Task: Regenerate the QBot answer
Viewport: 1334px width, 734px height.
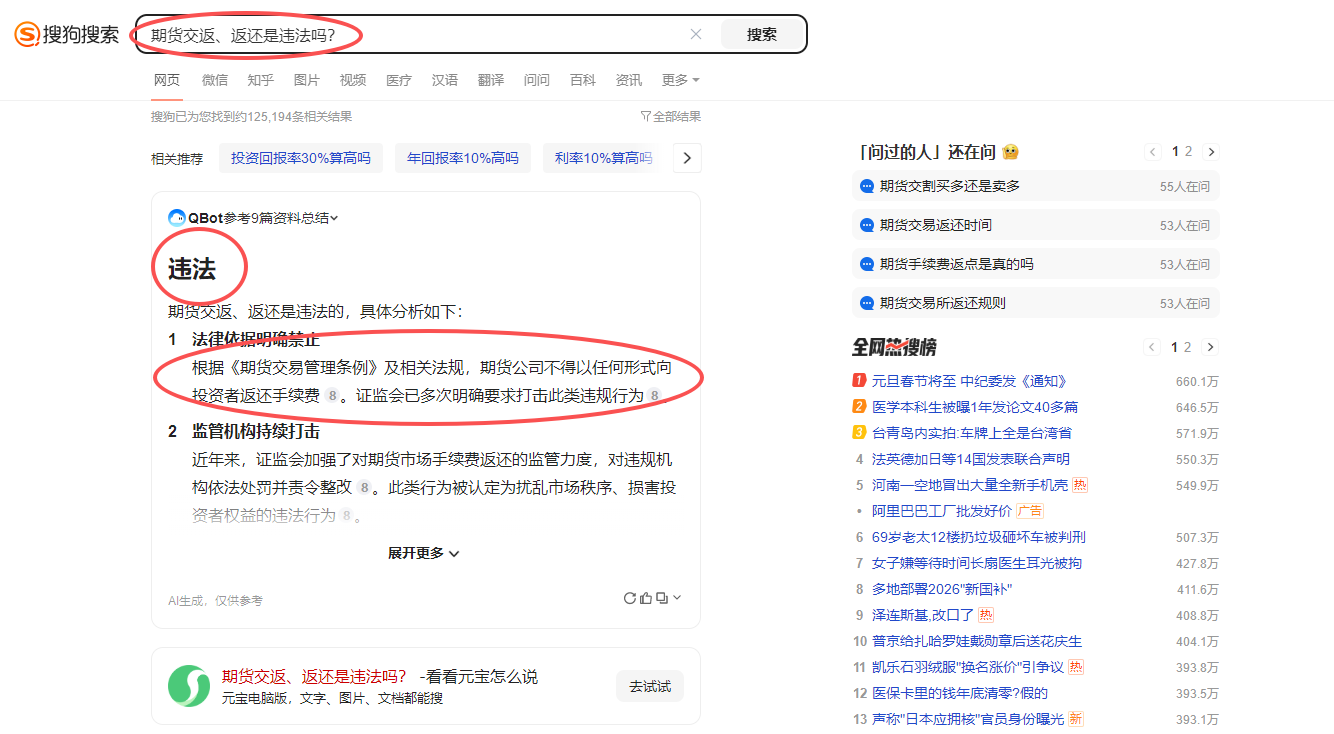Action: click(629, 598)
